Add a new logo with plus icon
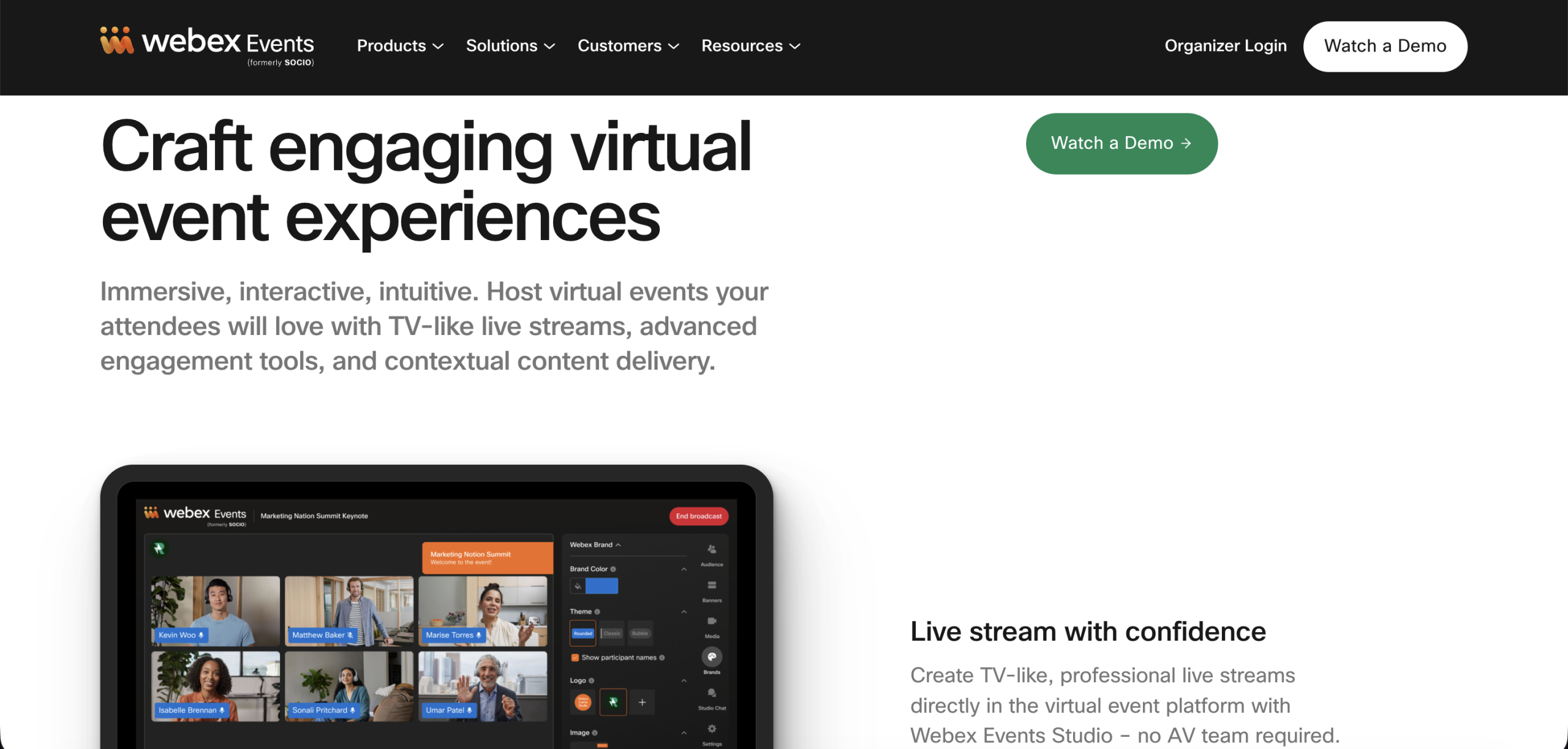 642,702
